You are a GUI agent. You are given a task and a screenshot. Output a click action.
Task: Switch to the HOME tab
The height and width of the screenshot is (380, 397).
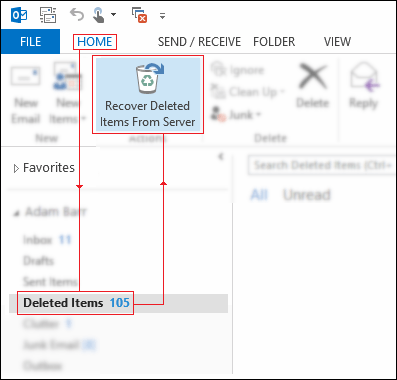click(95, 42)
